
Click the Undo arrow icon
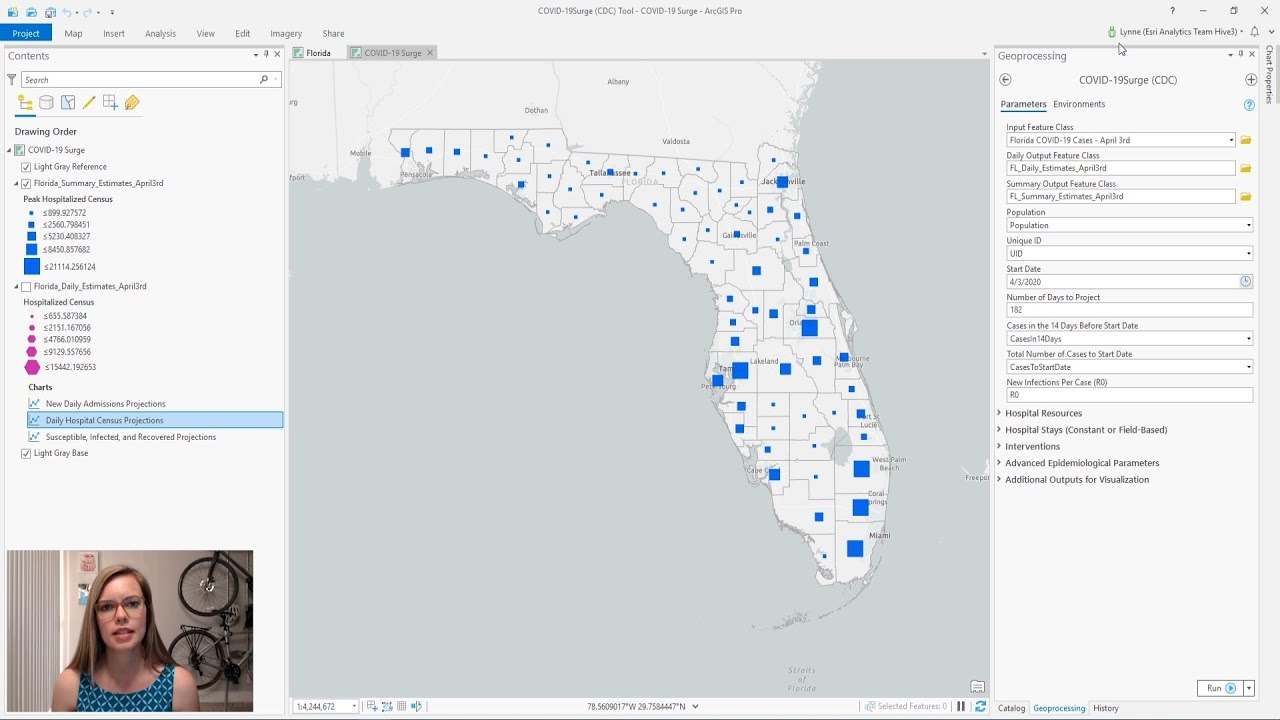click(67, 11)
